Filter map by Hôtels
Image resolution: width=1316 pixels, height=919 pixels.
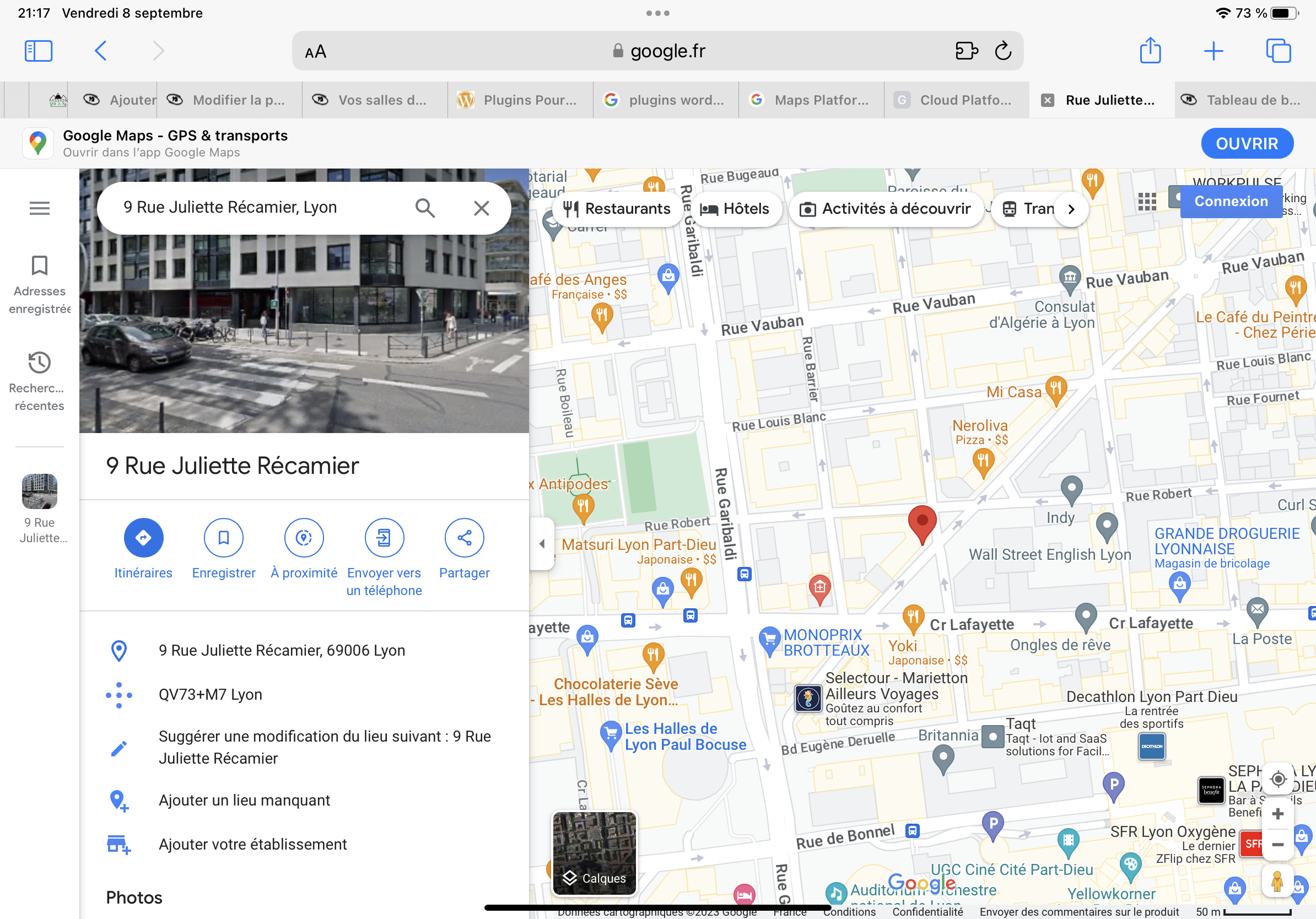735,209
